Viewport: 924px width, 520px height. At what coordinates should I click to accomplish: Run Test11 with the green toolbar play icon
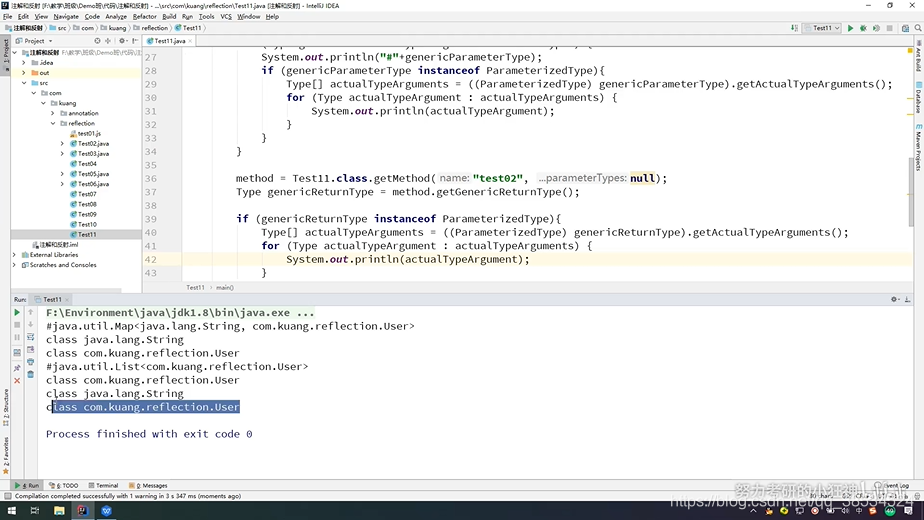pyautogui.click(x=850, y=28)
